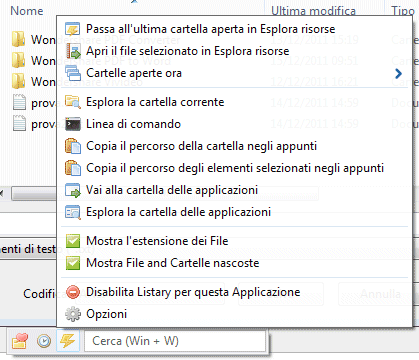Click the Tipo column header
The height and width of the screenshot is (360, 419).
(403, 11)
